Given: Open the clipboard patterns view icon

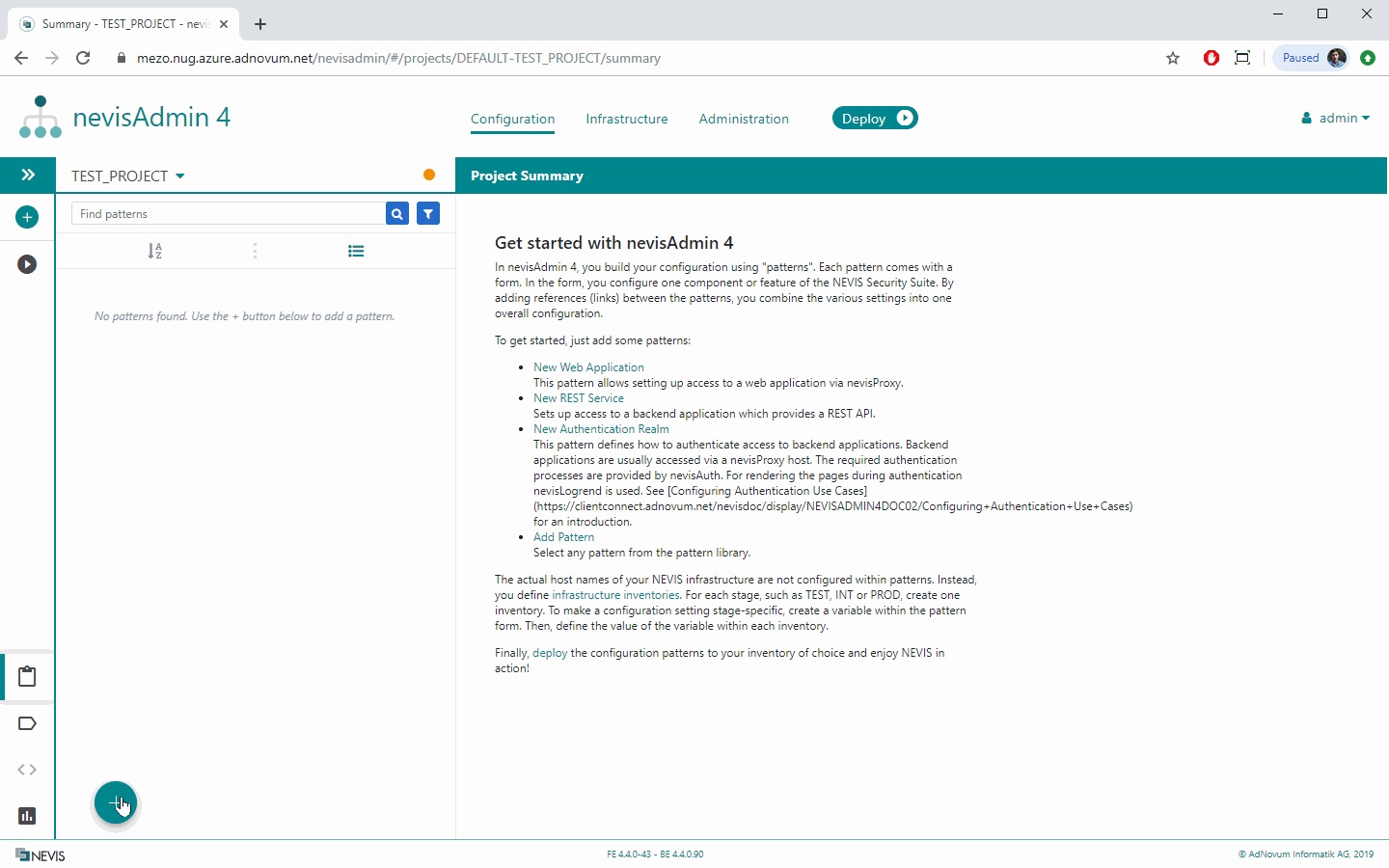Looking at the screenshot, I should [x=27, y=676].
